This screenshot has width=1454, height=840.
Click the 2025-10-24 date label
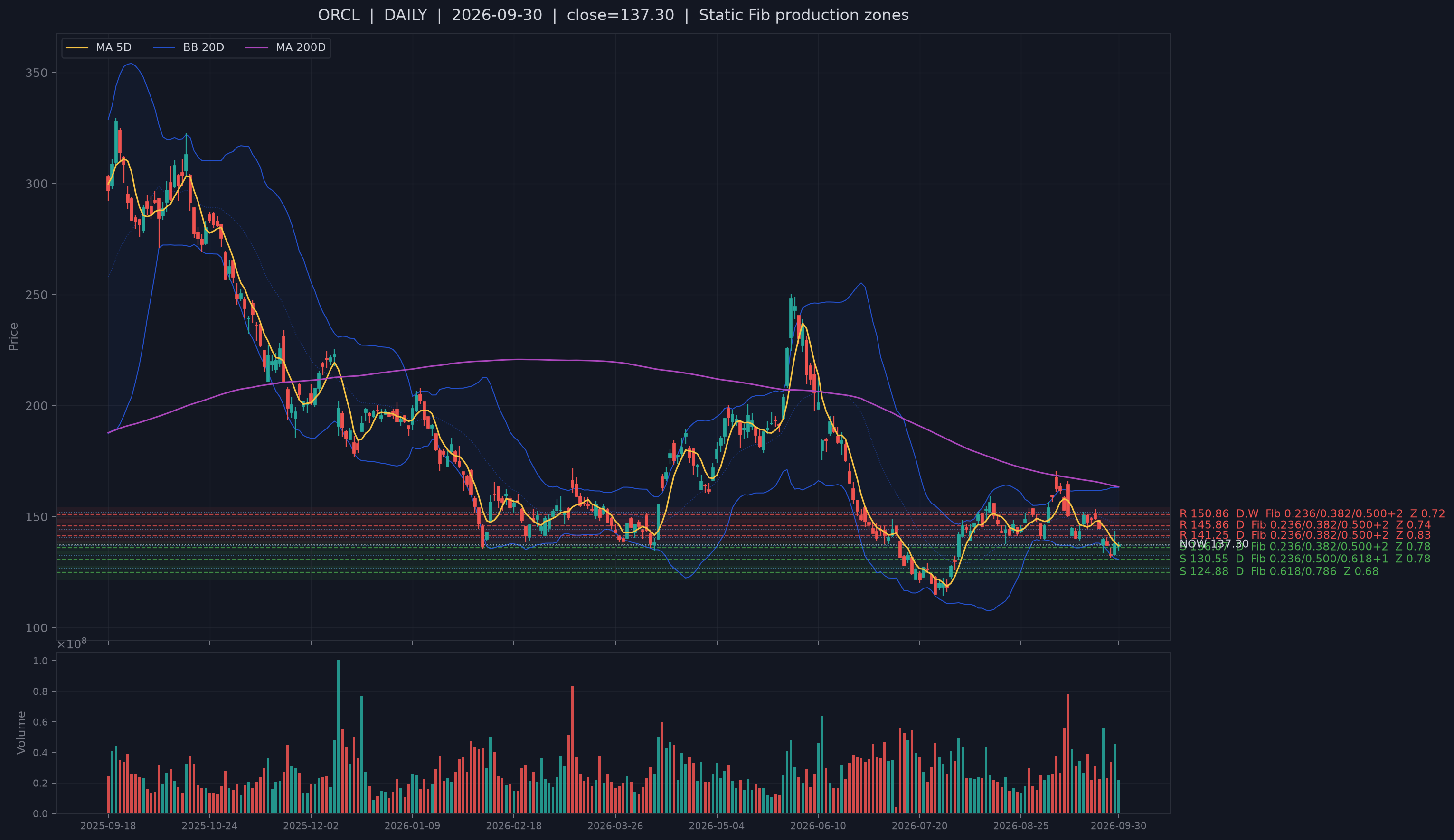click(209, 826)
